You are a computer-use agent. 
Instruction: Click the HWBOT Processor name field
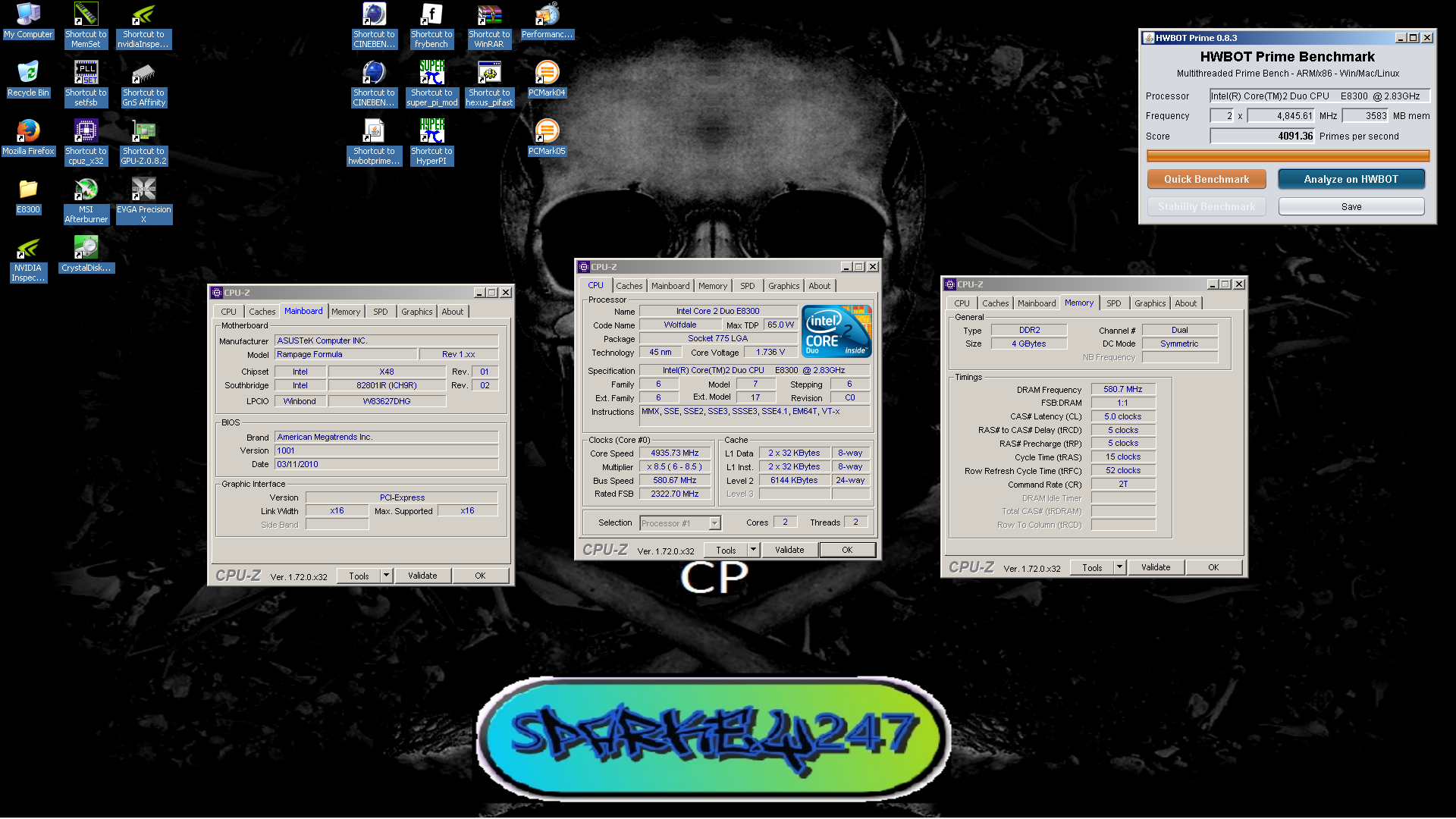pos(1319,96)
